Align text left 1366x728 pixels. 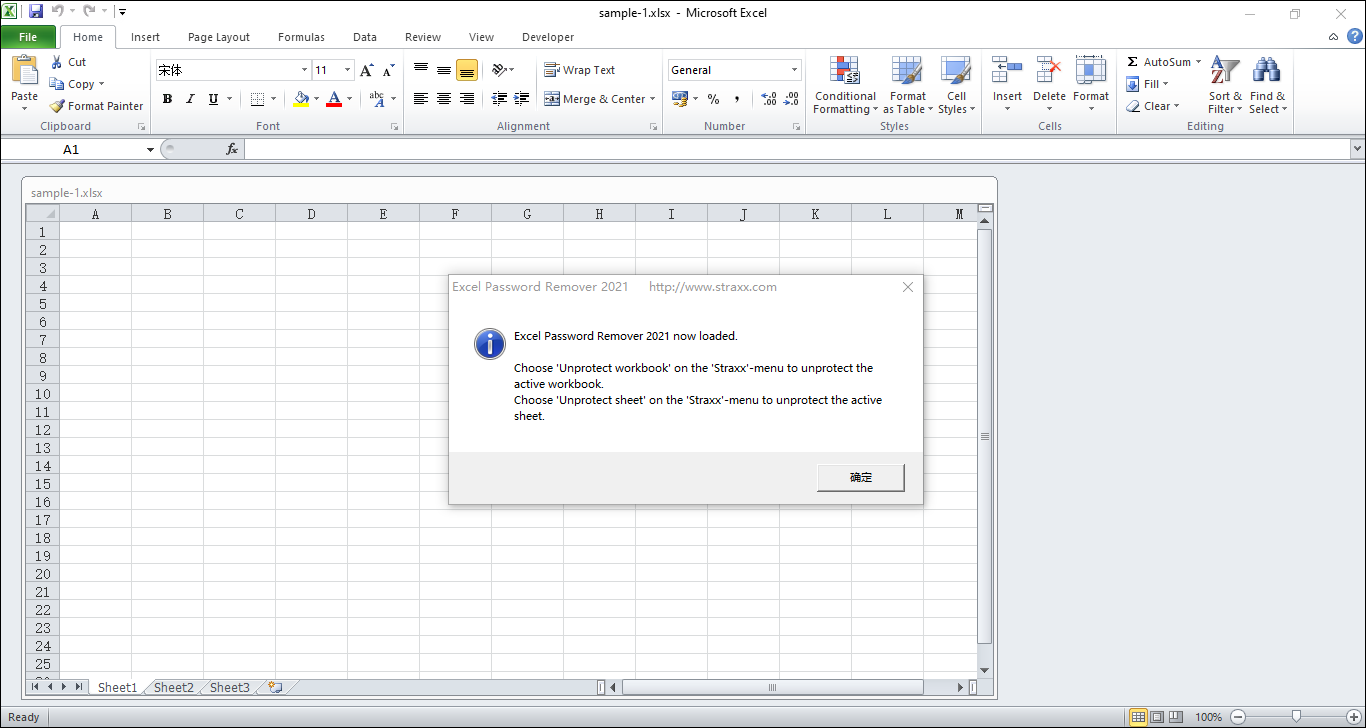click(421, 99)
